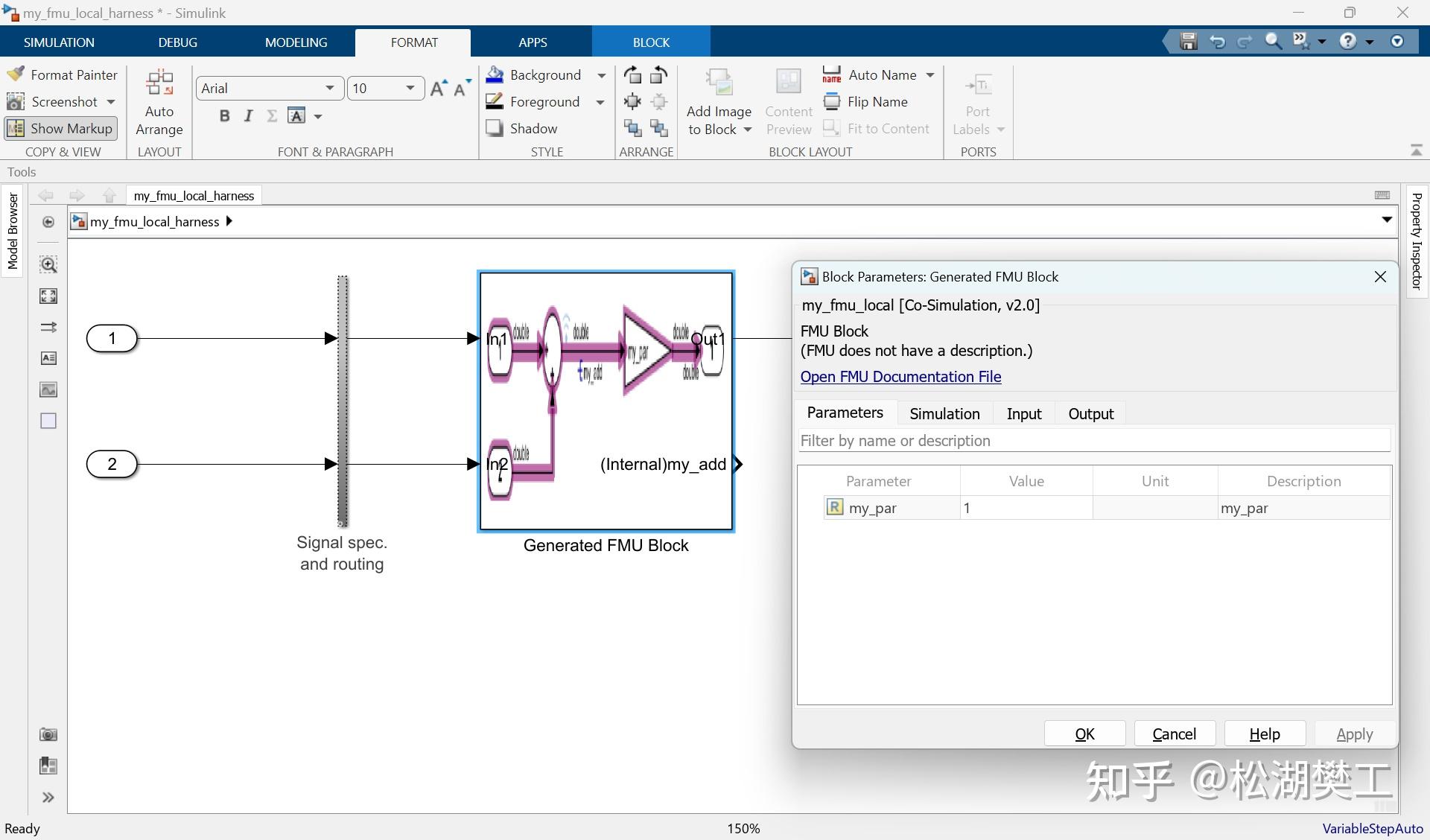Click the Cancel button in dialog
Image resolution: width=1430 pixels, height=840 pixels.
tap(1175, 734)
